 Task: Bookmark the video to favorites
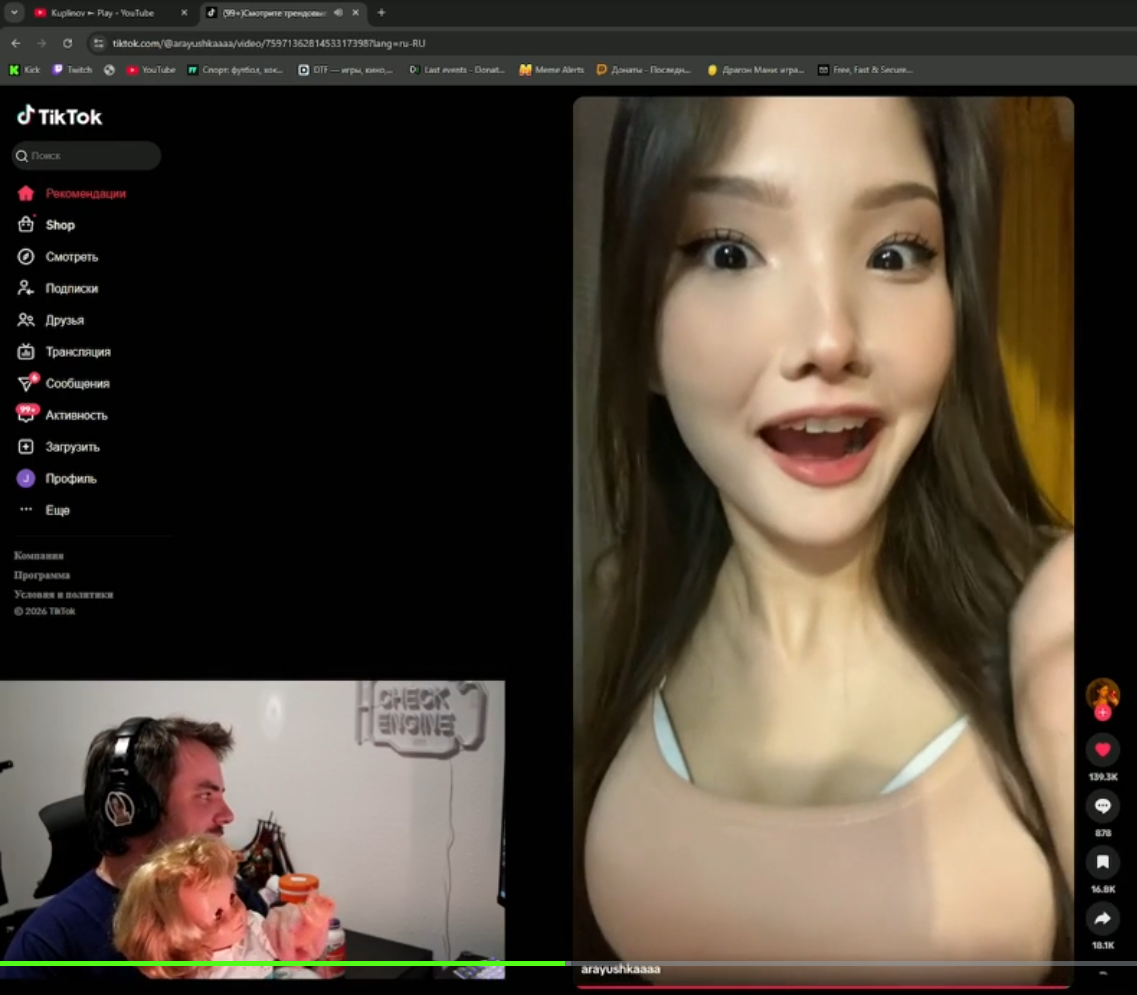pyautogui.click(x=1102, y=862)
